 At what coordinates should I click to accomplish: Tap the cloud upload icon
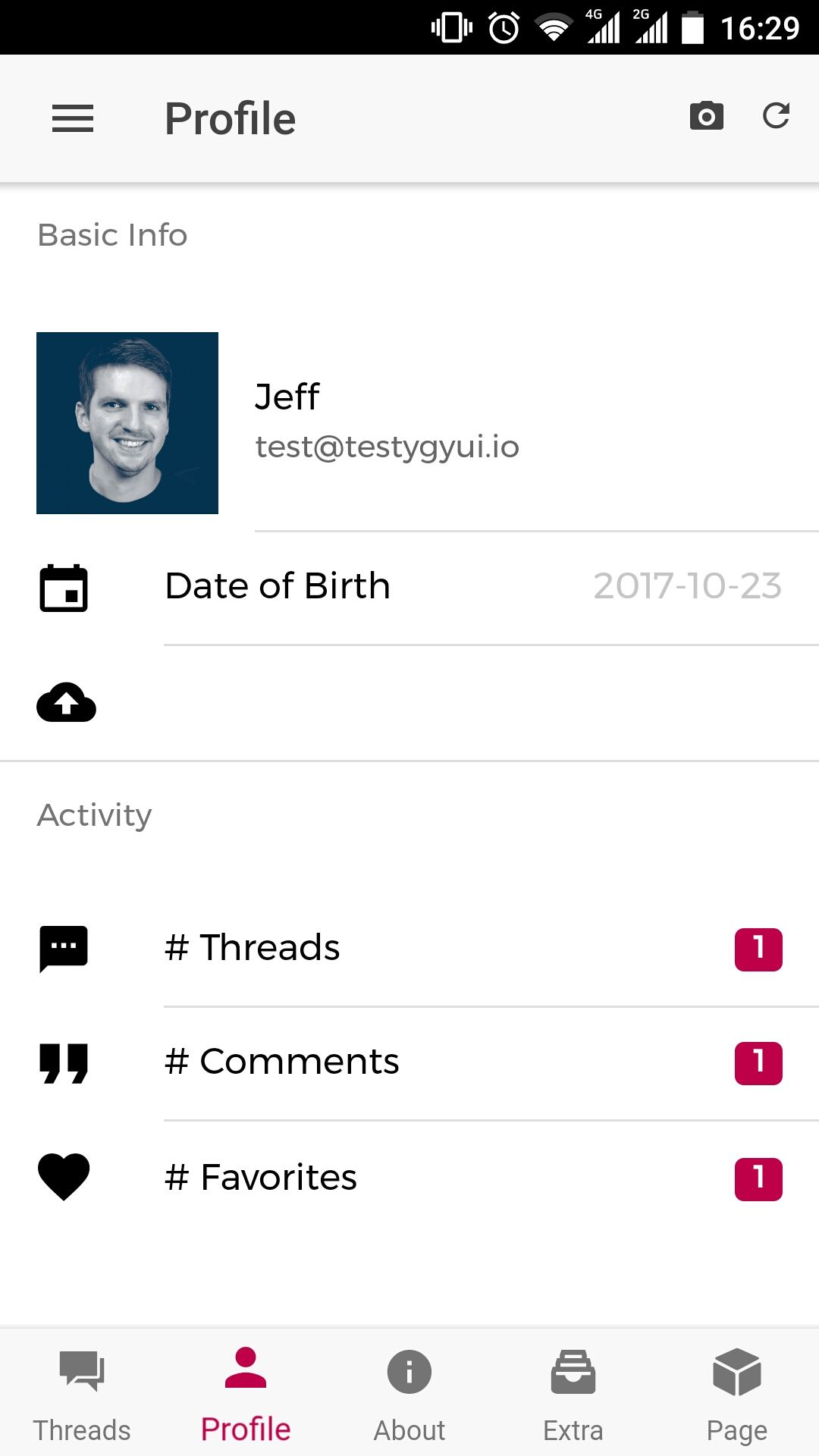click(67, 702)
